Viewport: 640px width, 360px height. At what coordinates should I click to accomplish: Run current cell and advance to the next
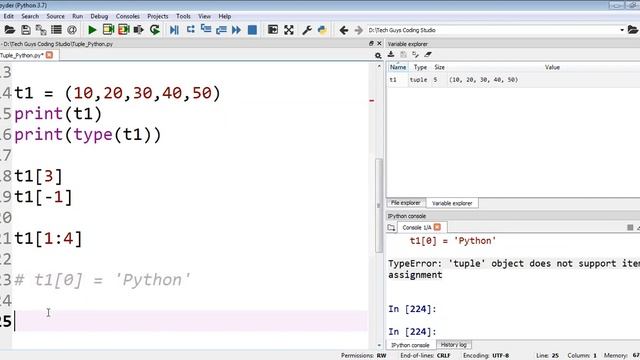tap(124, 30)
